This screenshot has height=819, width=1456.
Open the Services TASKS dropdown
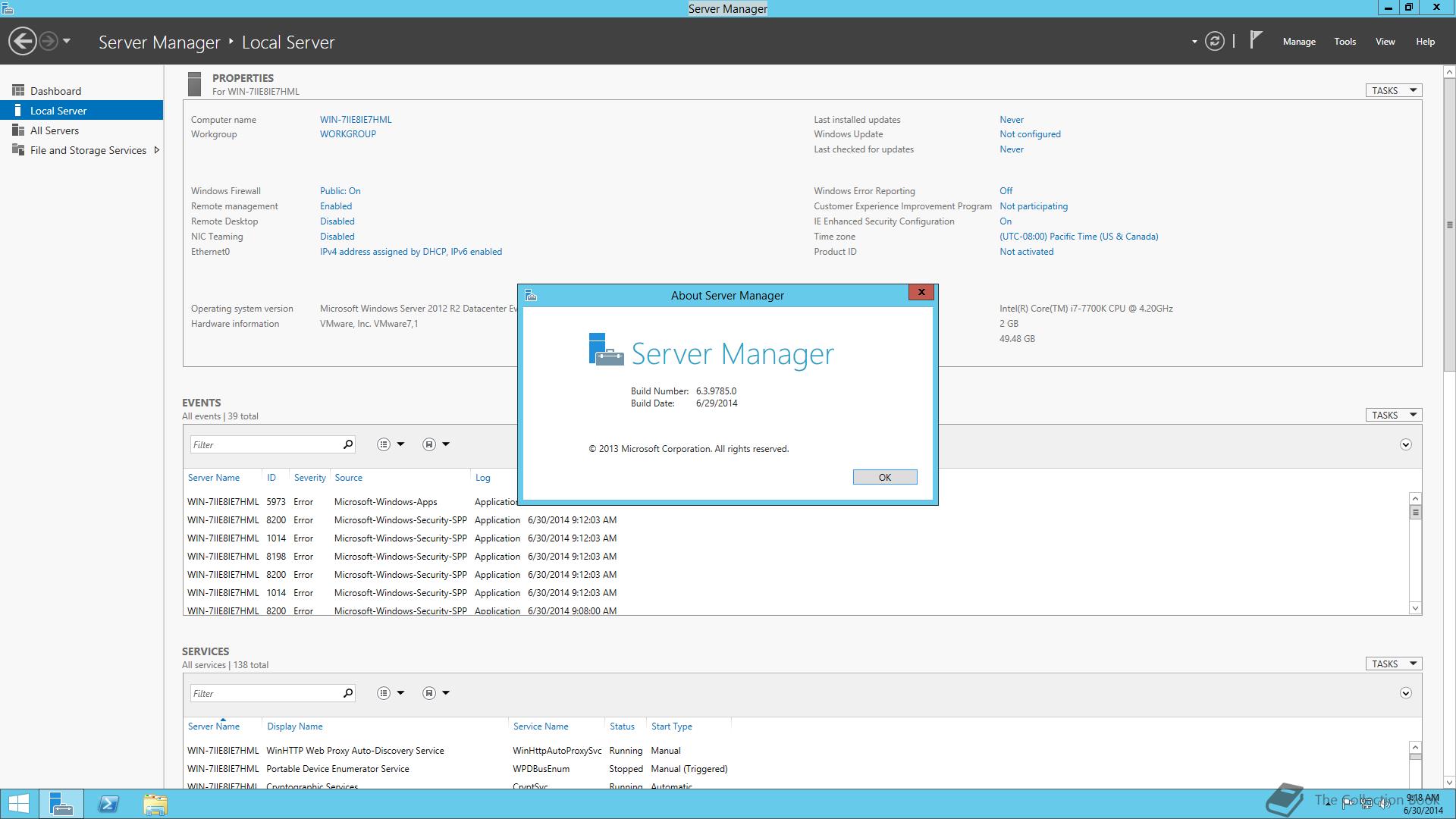[x=1394, y=664]
